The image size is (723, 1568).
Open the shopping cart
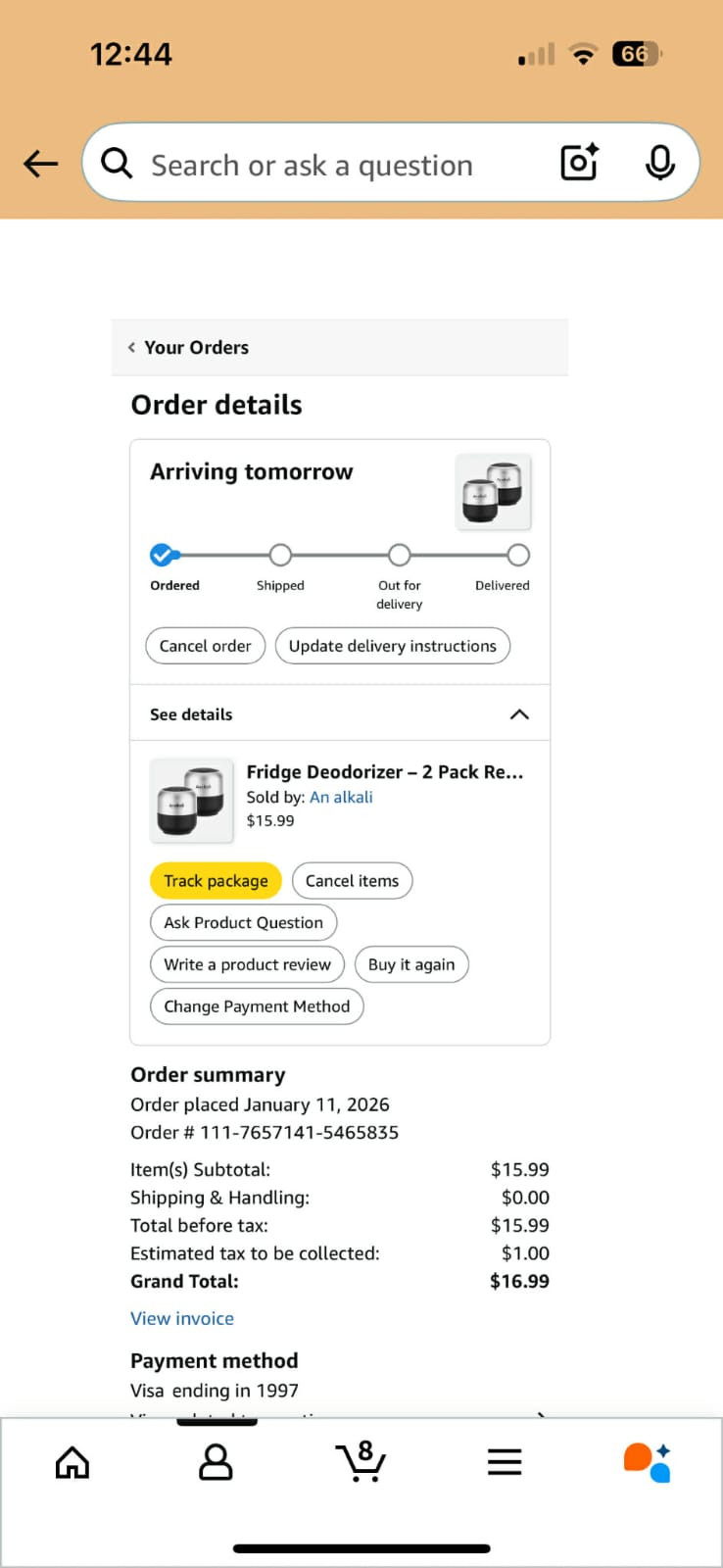tap(361, 1461)
